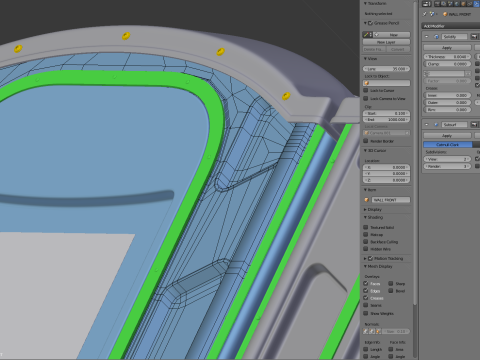
Task: Expand the Display panel
Action: [365, 210]
